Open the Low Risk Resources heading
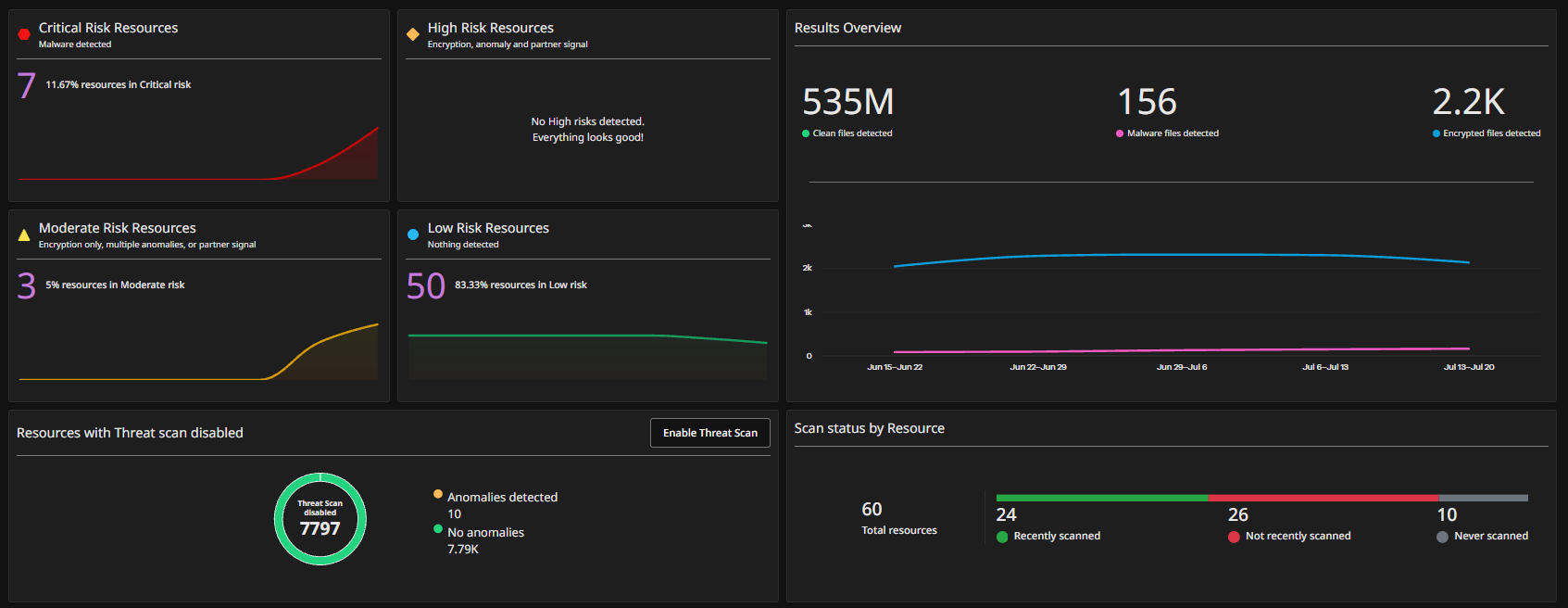 488,228
